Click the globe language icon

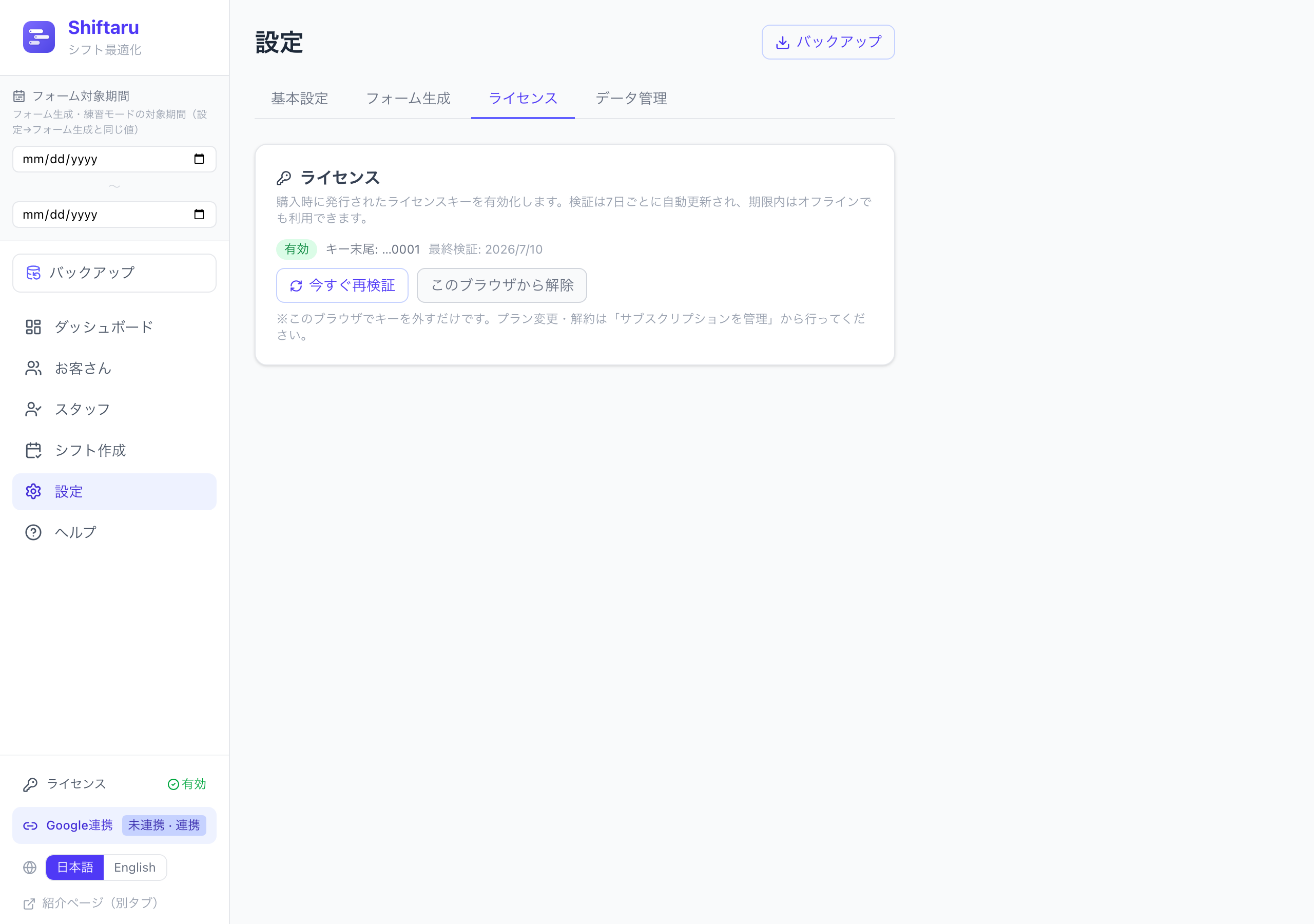coord(30,868)
